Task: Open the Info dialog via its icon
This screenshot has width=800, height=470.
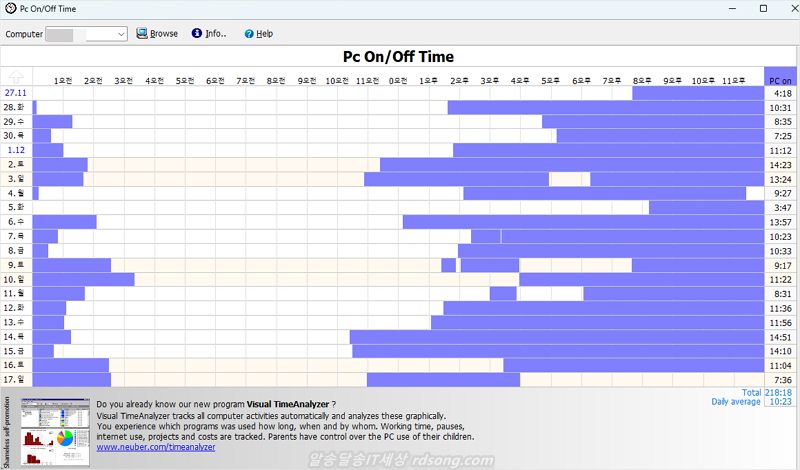Action: coord(197,34)
